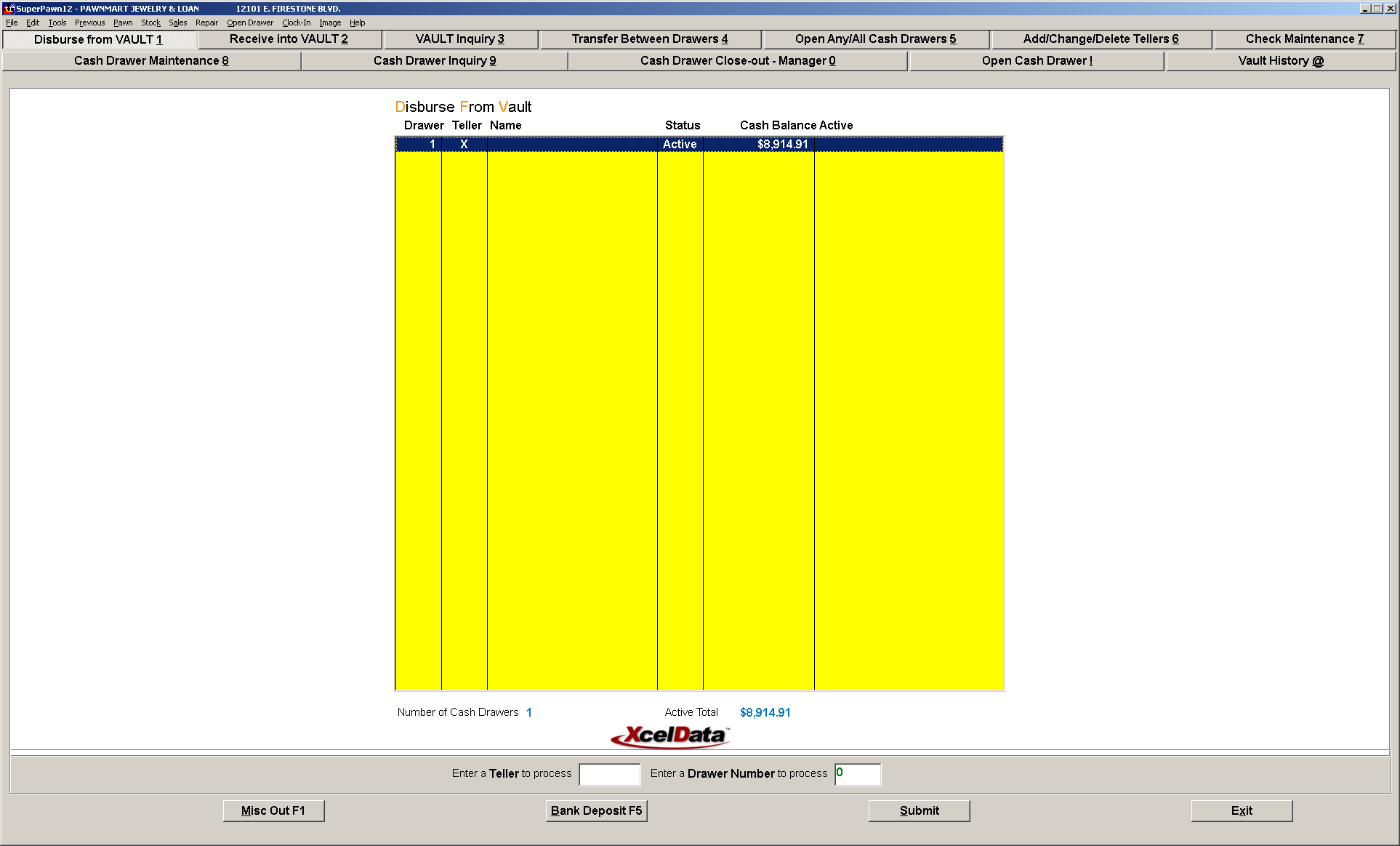Click the SuperPawn12 title bar app icon
Viewport: 1400px width, 846px height.
(x=9, y=8)
